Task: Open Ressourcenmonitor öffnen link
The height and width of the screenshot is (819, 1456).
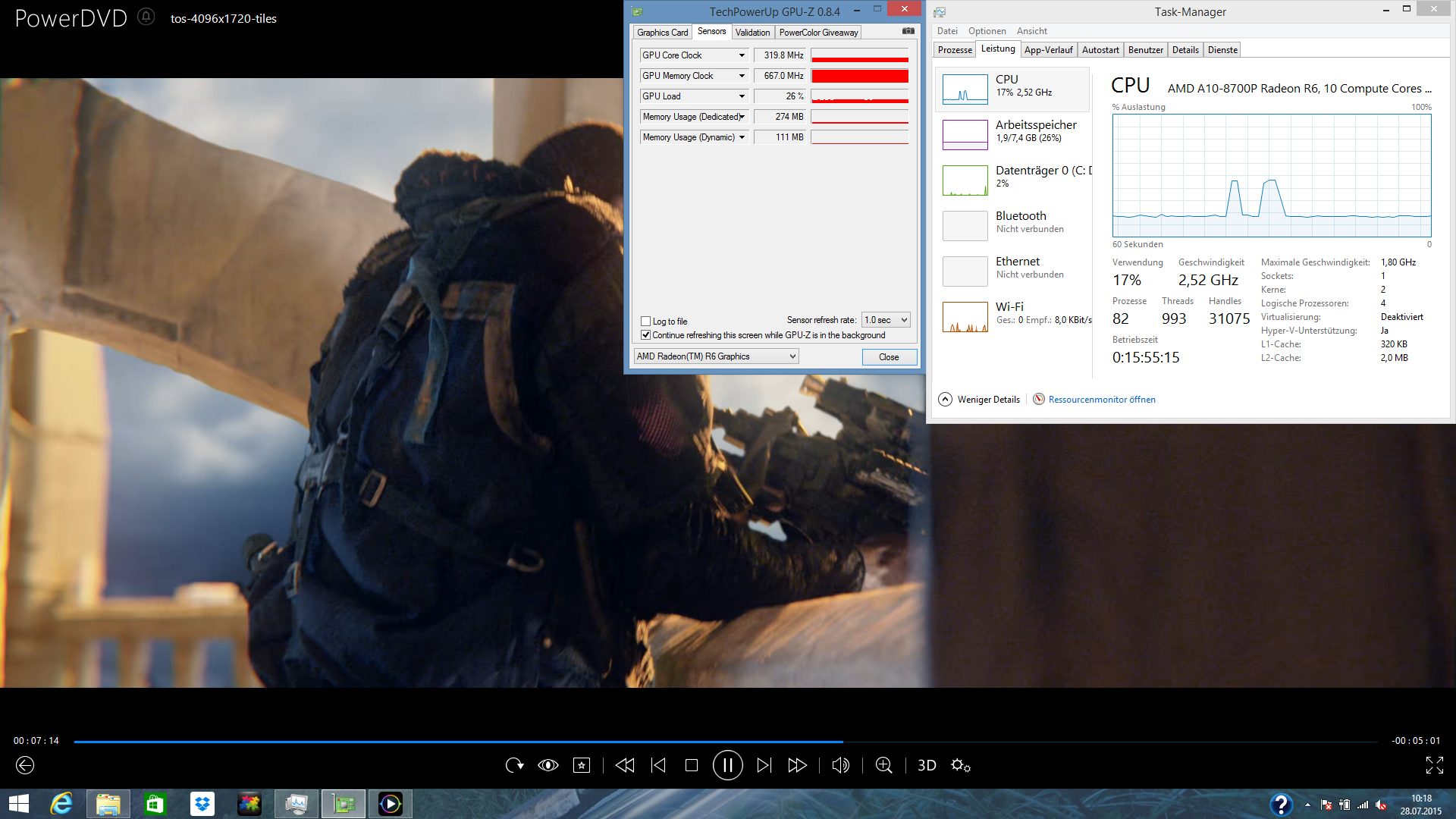Action: tap(1101, 400)
